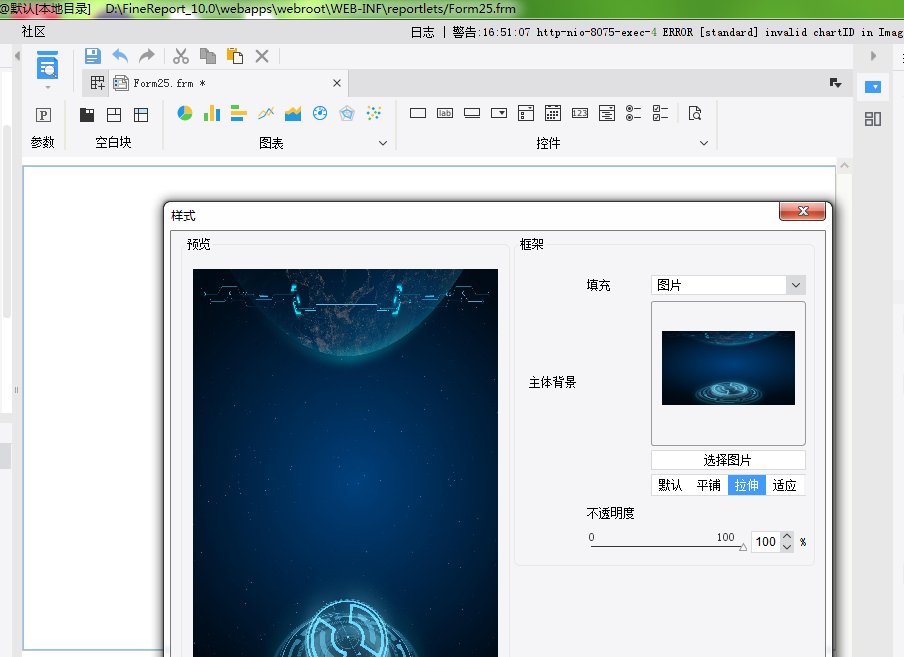Expand the 图表 chart list

tap(383, 143)
